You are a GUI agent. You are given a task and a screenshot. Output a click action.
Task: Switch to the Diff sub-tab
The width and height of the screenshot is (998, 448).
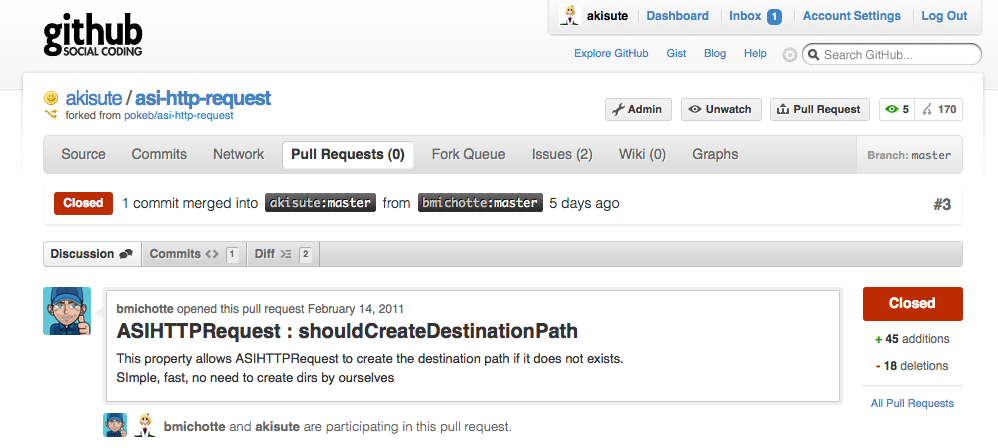click(x=282, y=254)
